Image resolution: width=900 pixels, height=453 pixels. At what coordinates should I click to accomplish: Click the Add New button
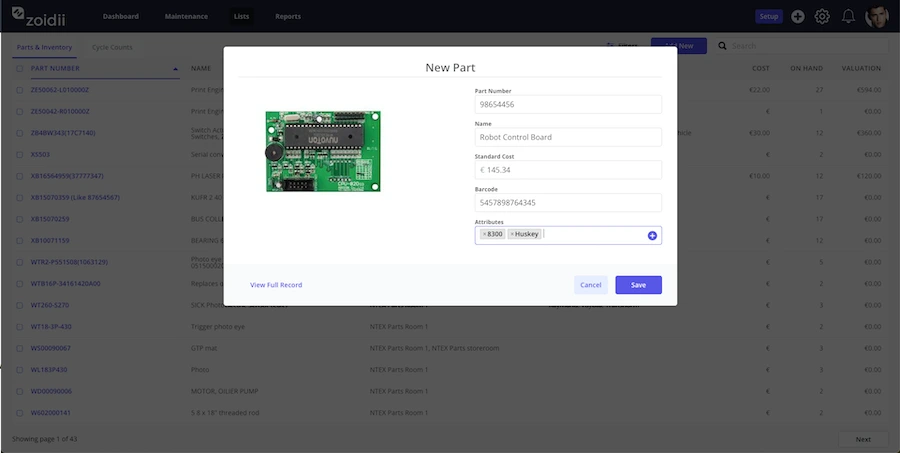click(x=678, y=46)
